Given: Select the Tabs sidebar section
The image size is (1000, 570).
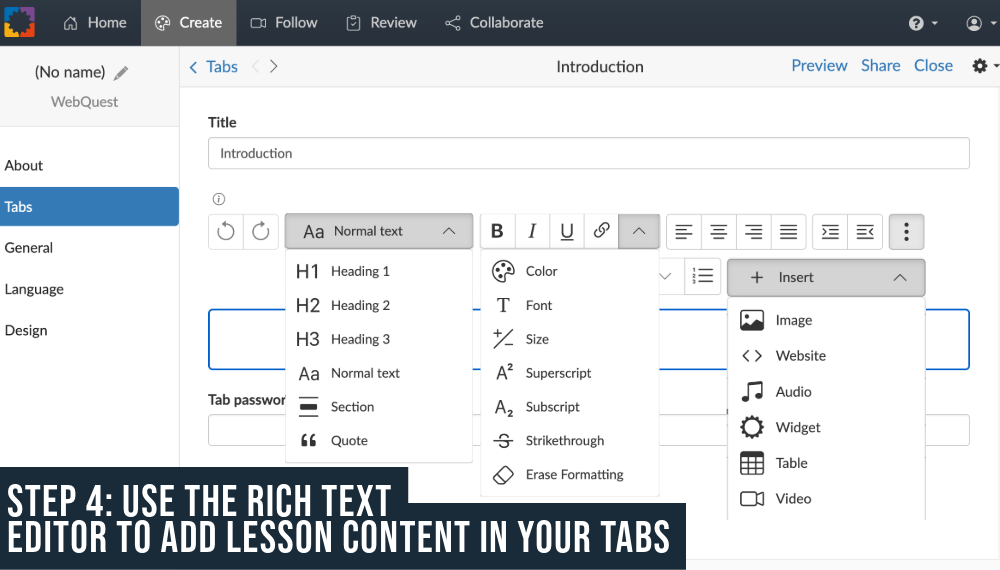Looking at the screenshot, I should click(x=89, y=207).
